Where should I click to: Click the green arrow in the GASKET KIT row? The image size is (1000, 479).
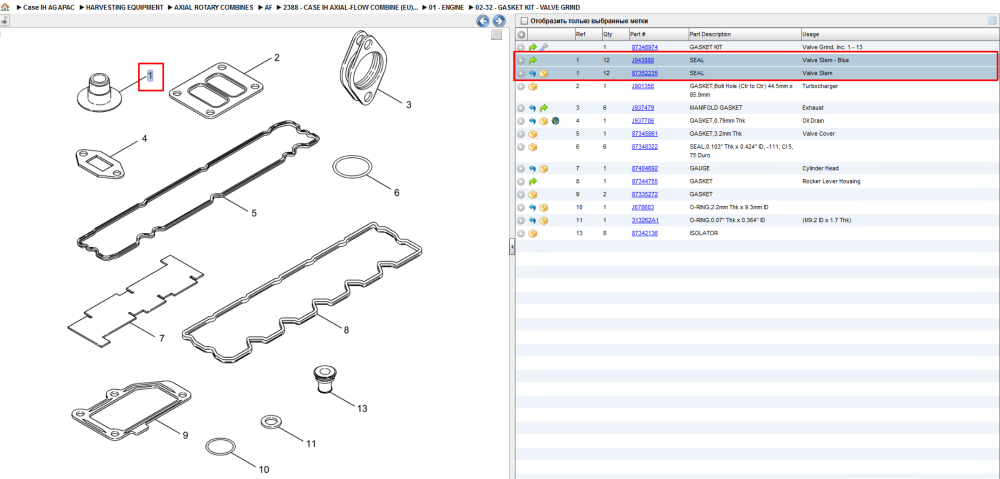(533, 47)
